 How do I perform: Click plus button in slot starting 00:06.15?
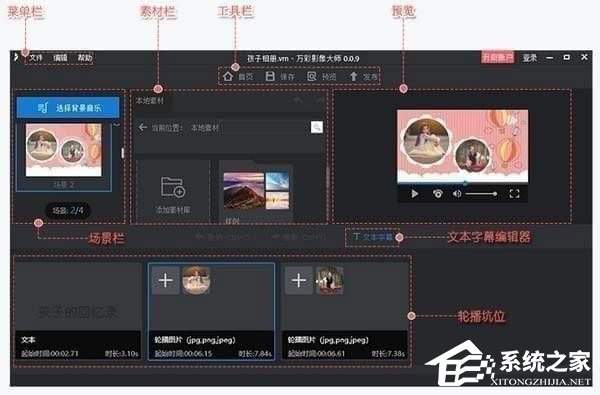coord(165,281)
